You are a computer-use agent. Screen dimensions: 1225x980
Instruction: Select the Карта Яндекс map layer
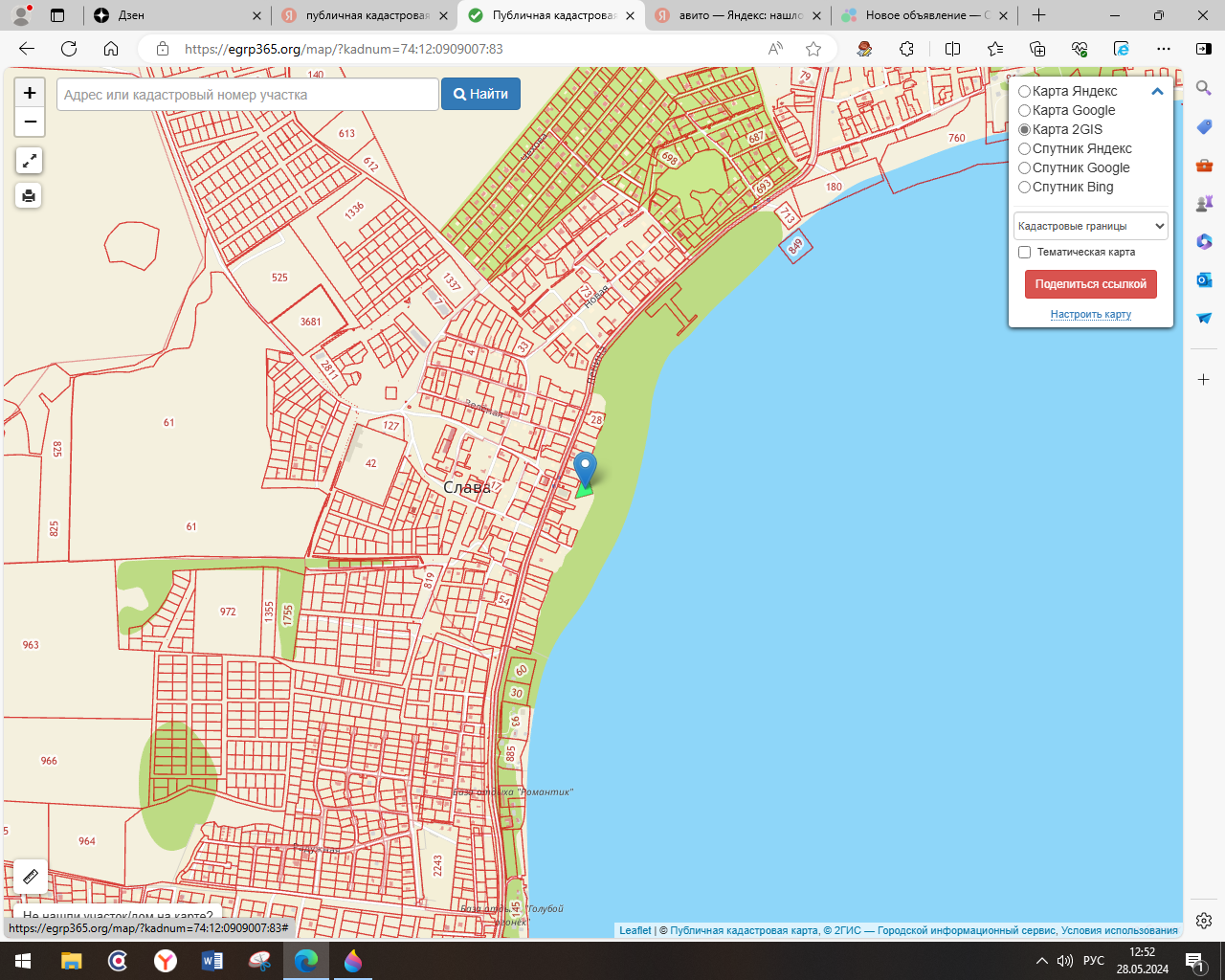point(1024,92)
